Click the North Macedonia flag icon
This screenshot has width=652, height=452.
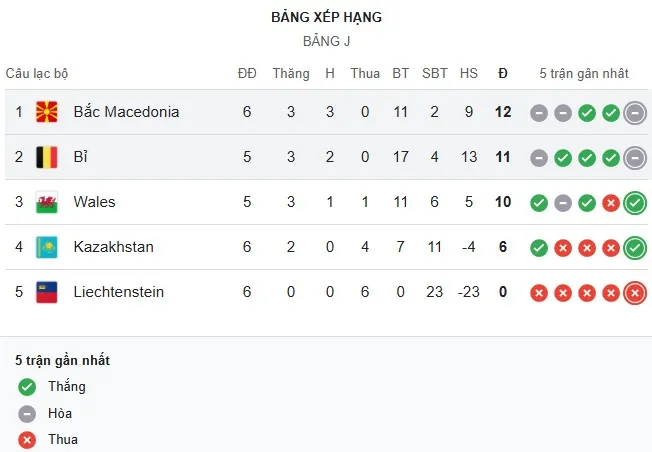[47, 112]
